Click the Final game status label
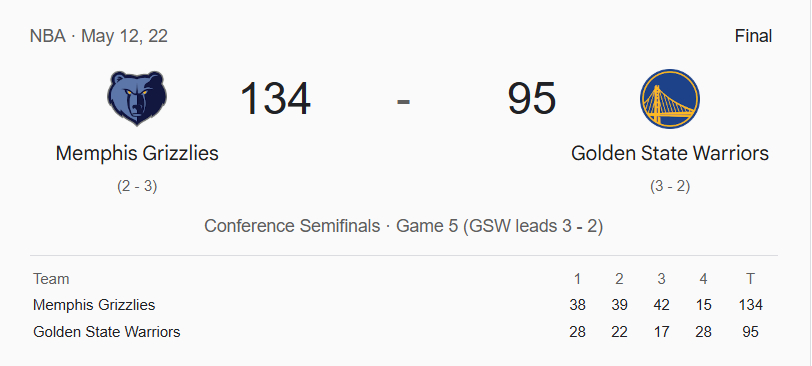 (x=753, y=36)
